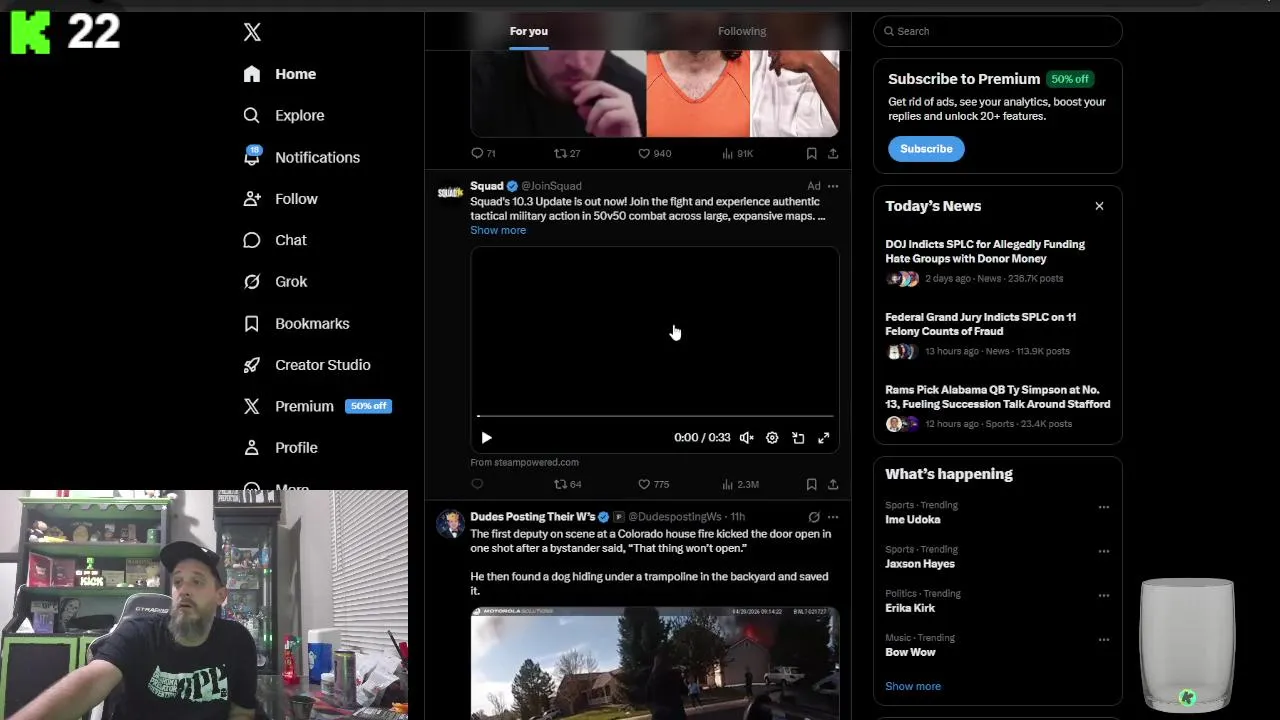The width and height of the screenshot is (1280, 720).
Task: Like the Squad ad with 775 likes
Action: (654, 484)
